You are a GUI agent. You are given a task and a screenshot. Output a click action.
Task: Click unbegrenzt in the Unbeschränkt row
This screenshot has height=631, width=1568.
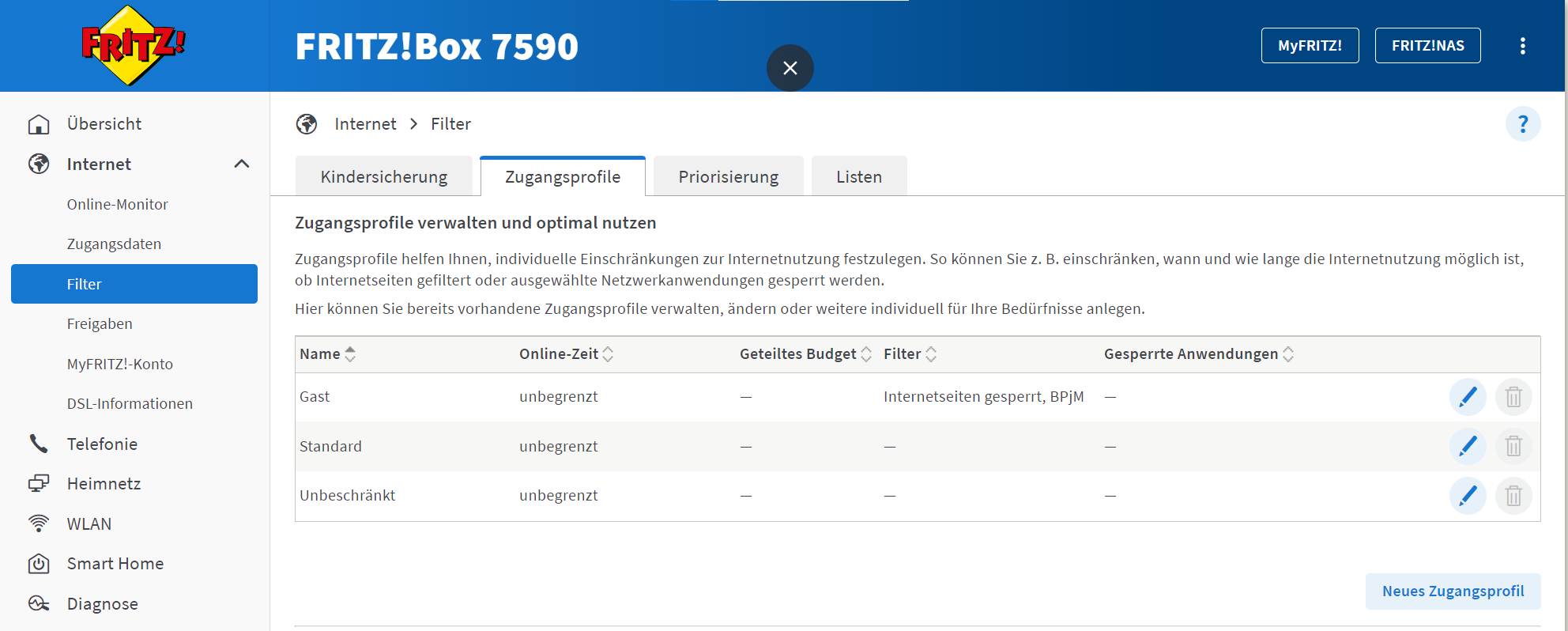(x=558, y=496)
